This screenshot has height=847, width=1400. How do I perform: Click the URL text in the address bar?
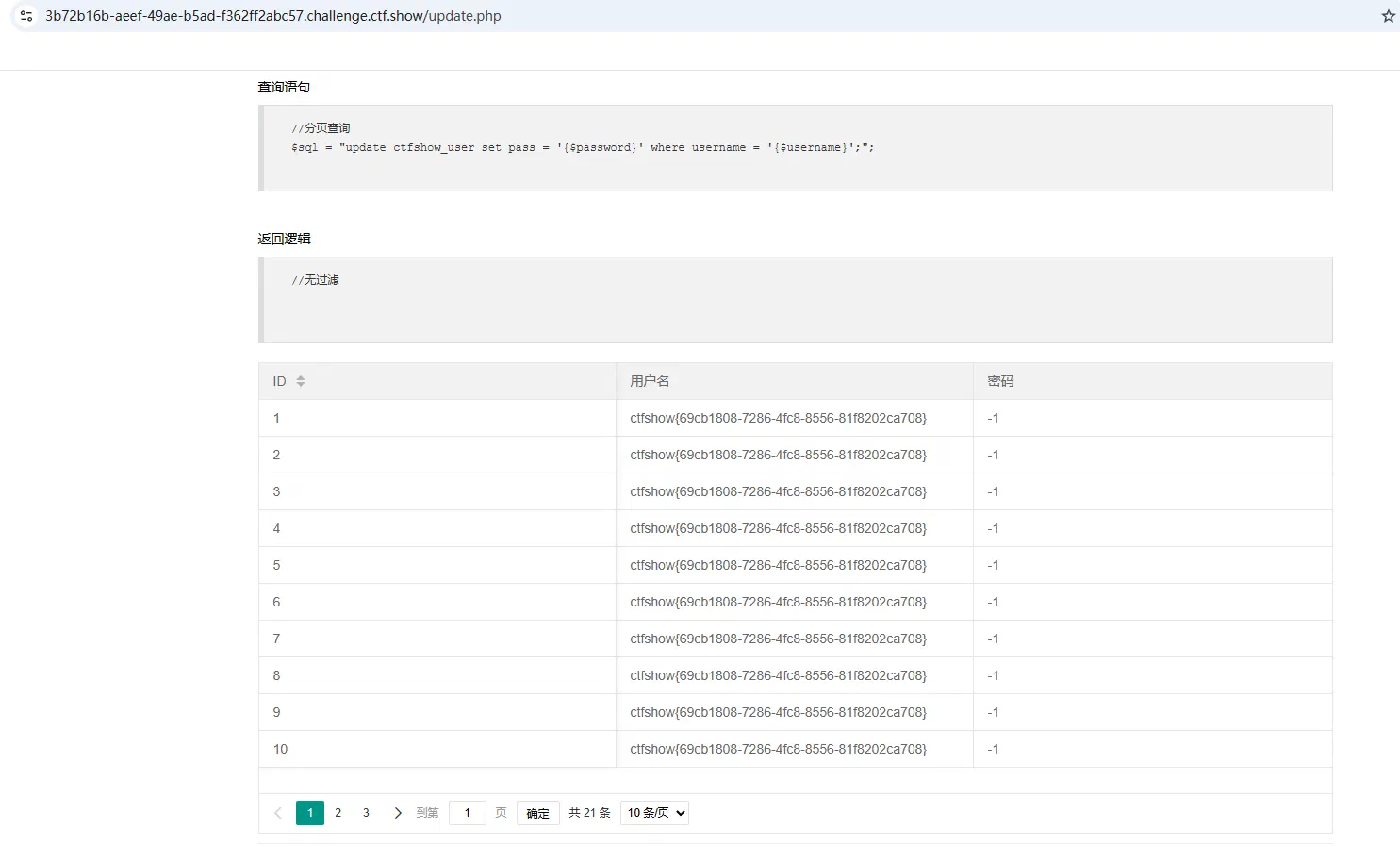273,16
